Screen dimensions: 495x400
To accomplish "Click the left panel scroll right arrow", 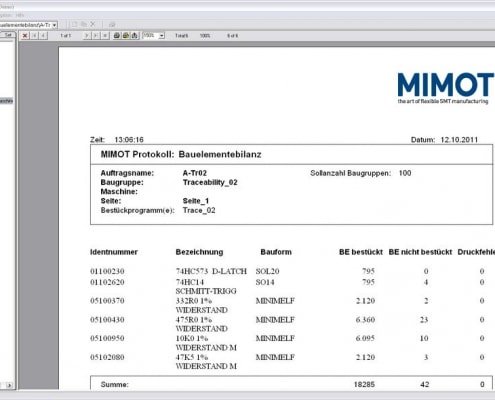I will pyautogui.click(x=9, y=385).
